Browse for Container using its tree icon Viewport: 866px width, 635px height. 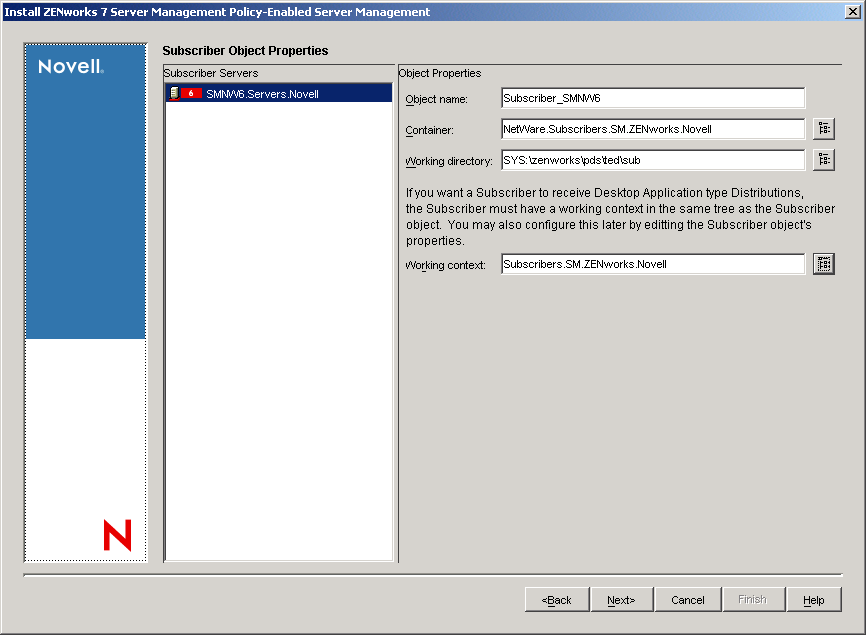[823, 129]
